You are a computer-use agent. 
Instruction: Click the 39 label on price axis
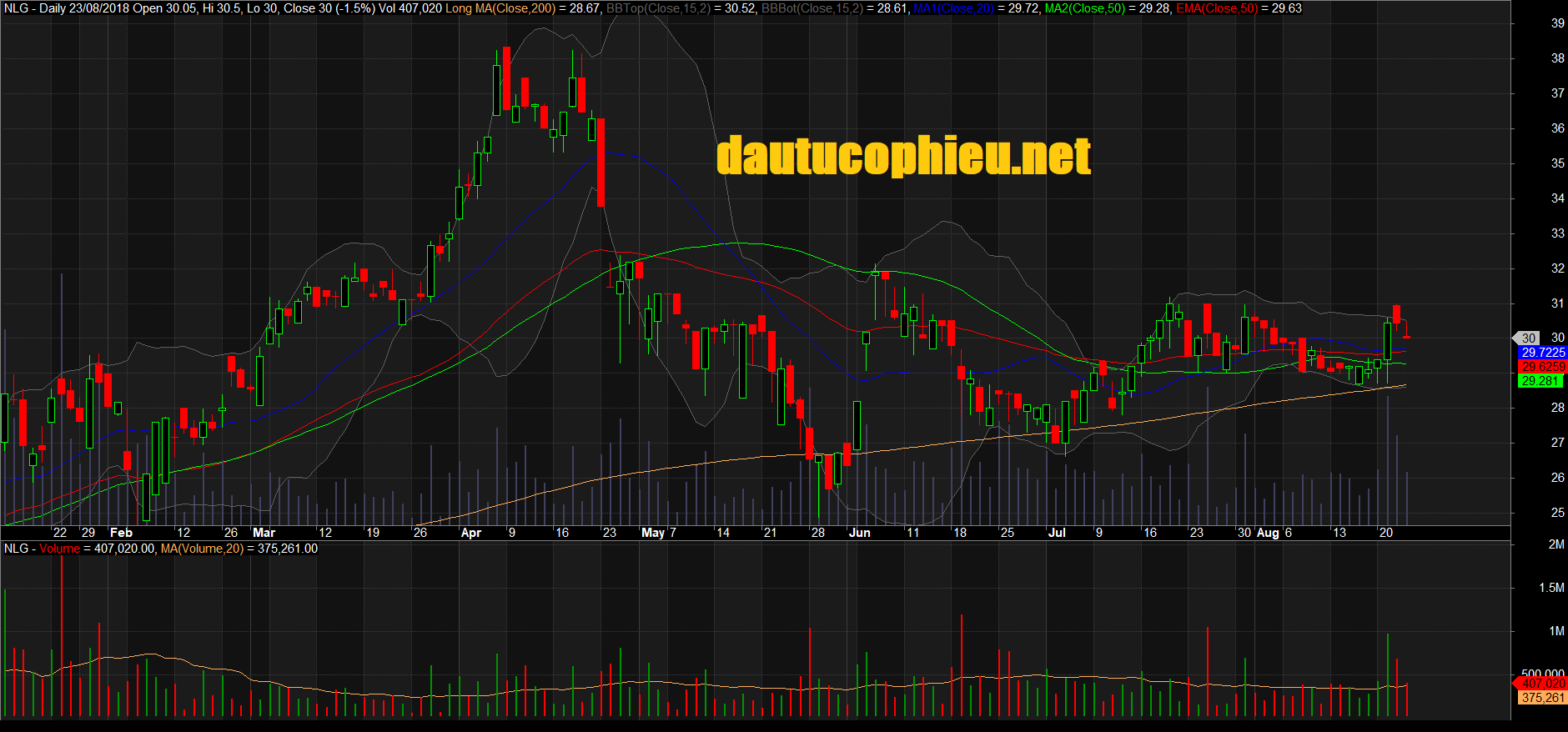(x=1557, y=23)
